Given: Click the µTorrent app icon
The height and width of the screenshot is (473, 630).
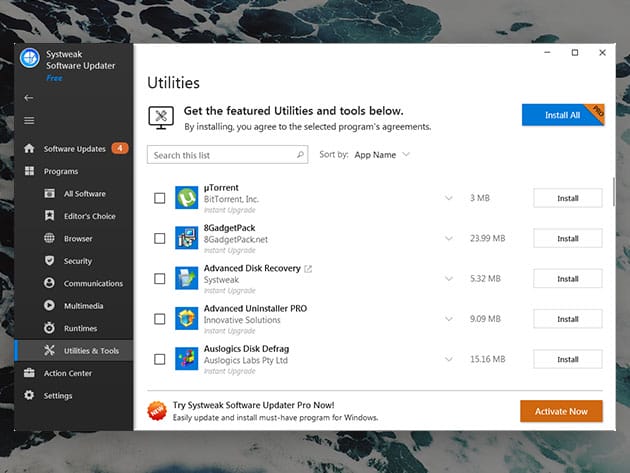Looking at the screenshot, I should click(x=186, y=197).
